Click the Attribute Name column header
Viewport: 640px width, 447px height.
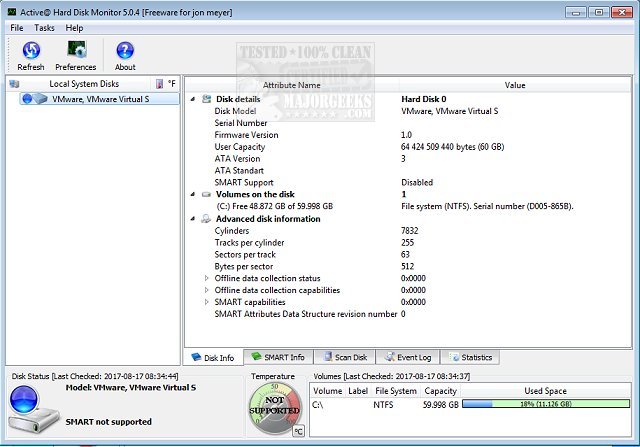tap(291, 85)
